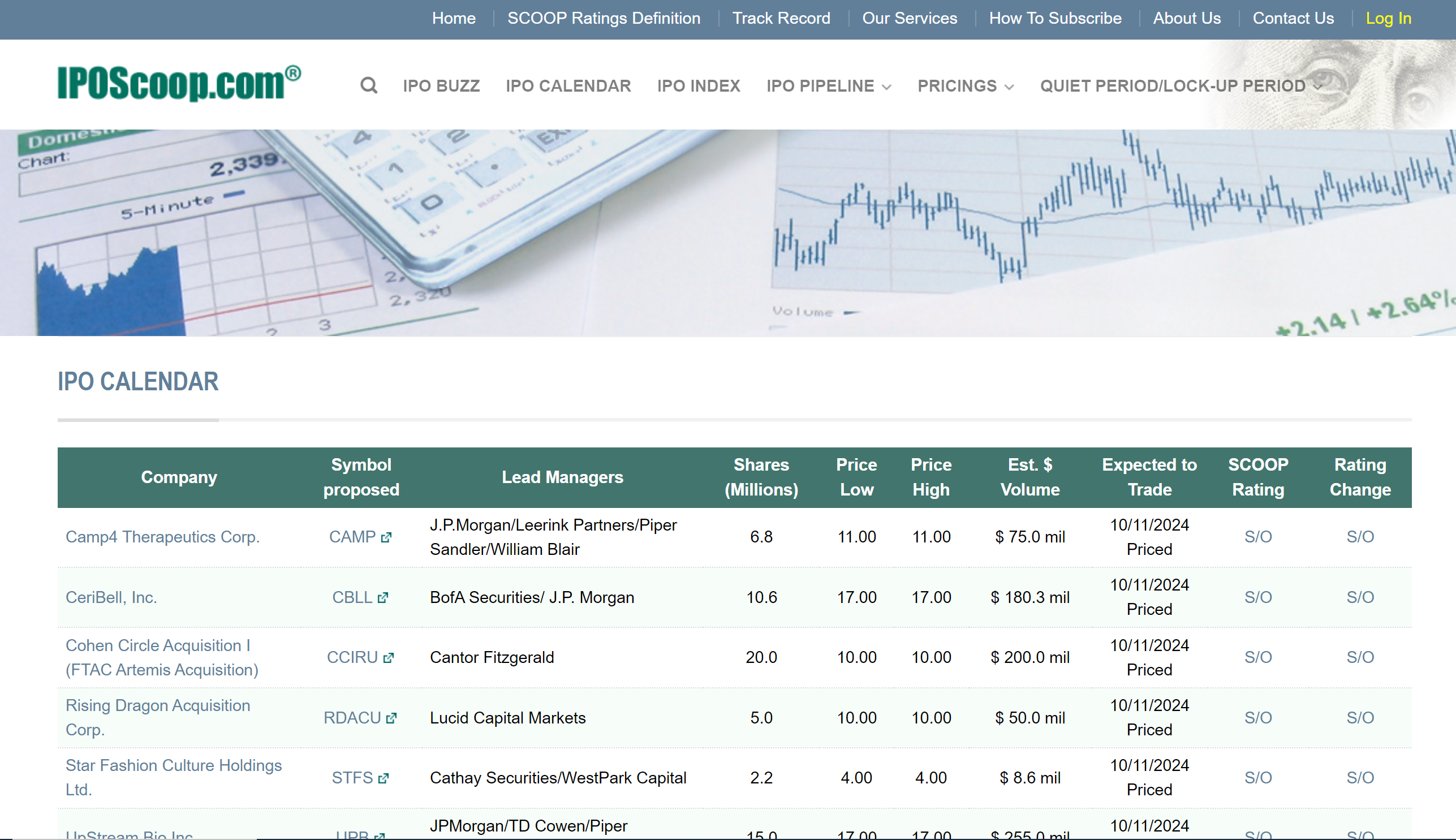
Task: Click How To Subscribe link
Action: 1054,19
